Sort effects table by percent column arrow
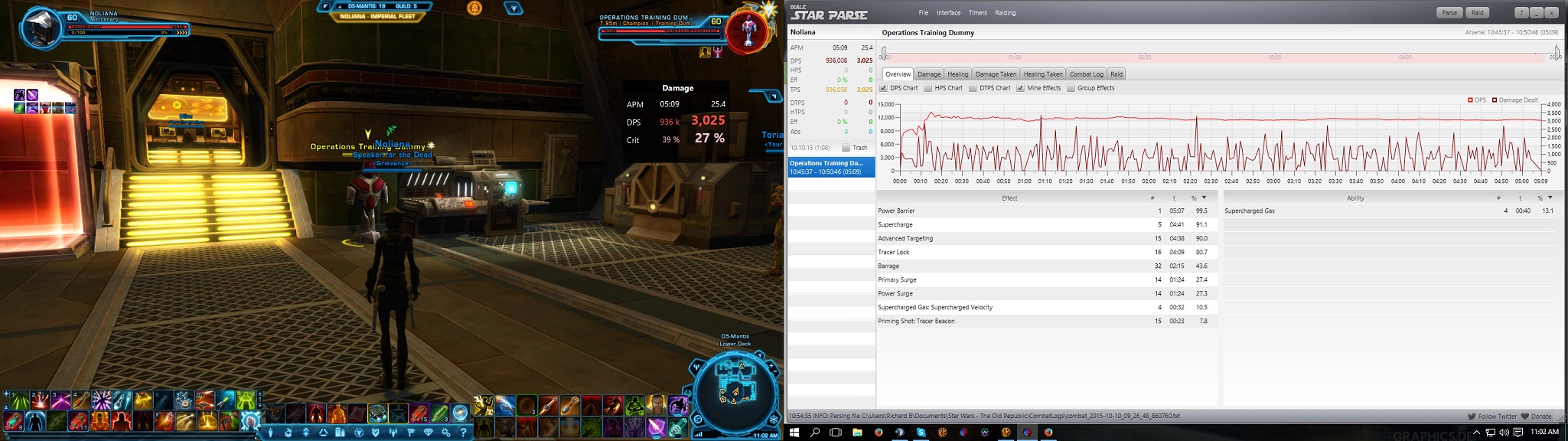Image resolution: width=1568 pixels, height=441 pixels. point(1204,198)
